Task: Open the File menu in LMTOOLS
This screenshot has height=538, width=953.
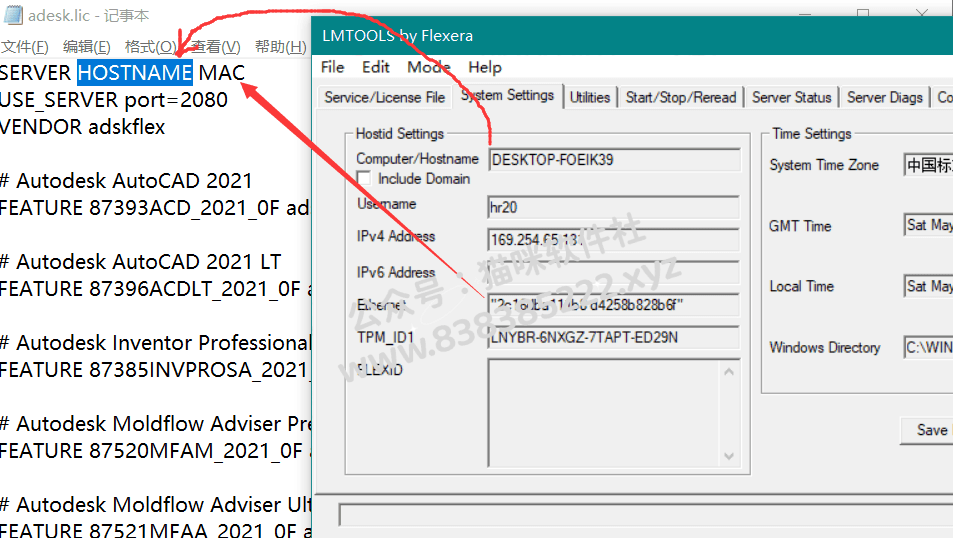Action: [x=332, y=67]
